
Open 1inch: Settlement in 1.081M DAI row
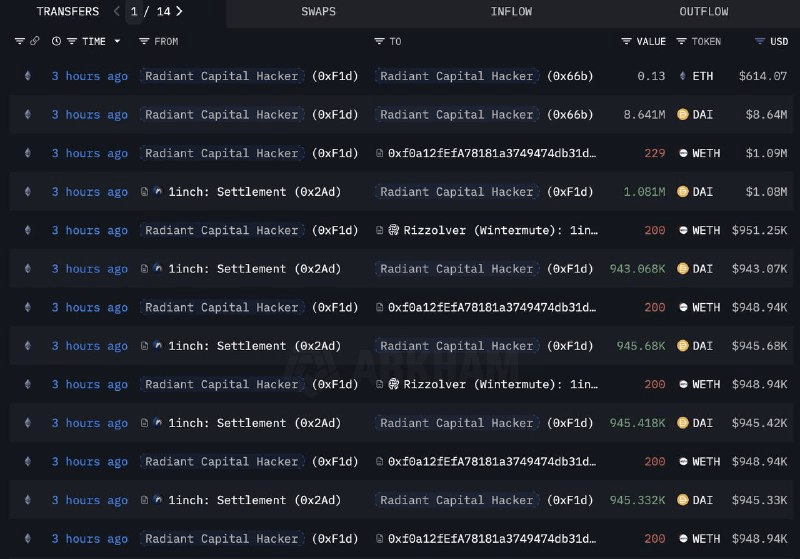click(254, 192)
